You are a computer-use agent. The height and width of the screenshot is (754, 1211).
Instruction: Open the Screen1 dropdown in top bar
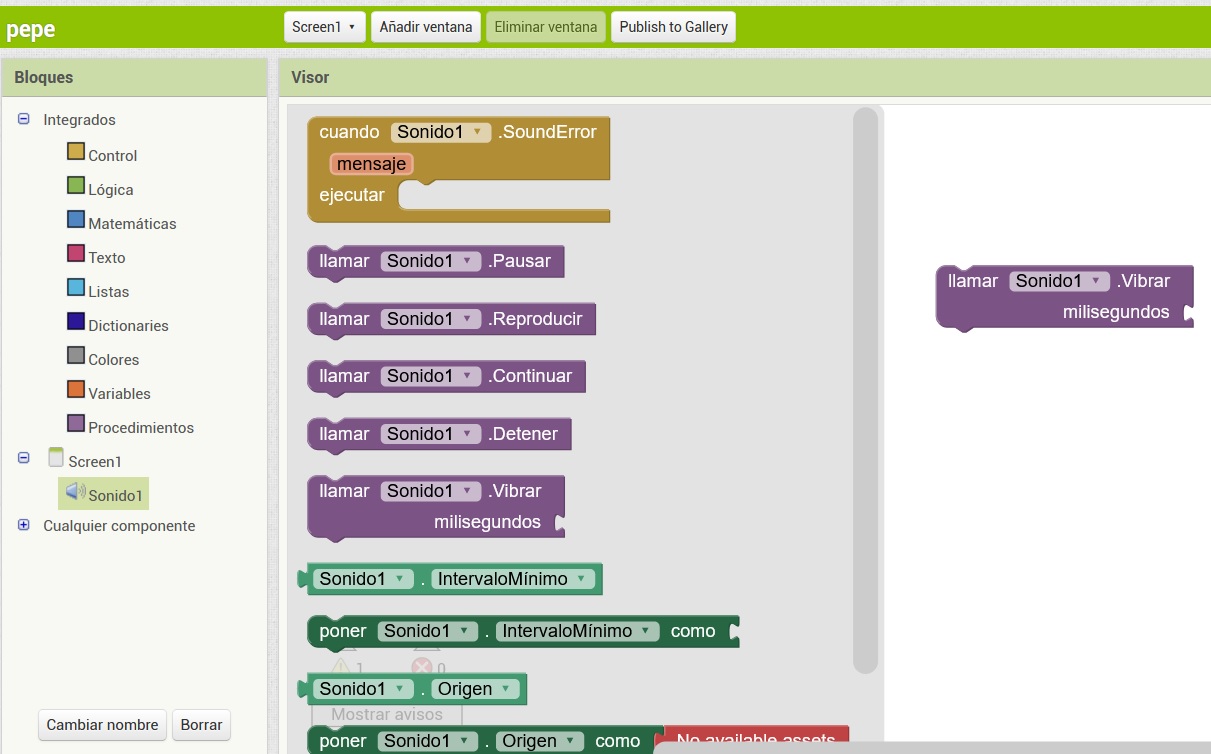tap(324, 27)
